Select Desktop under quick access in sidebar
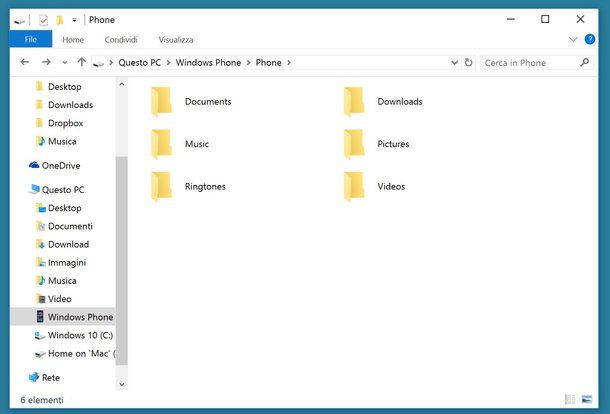This screenshot has height=414, width=610. coord(65,87)
